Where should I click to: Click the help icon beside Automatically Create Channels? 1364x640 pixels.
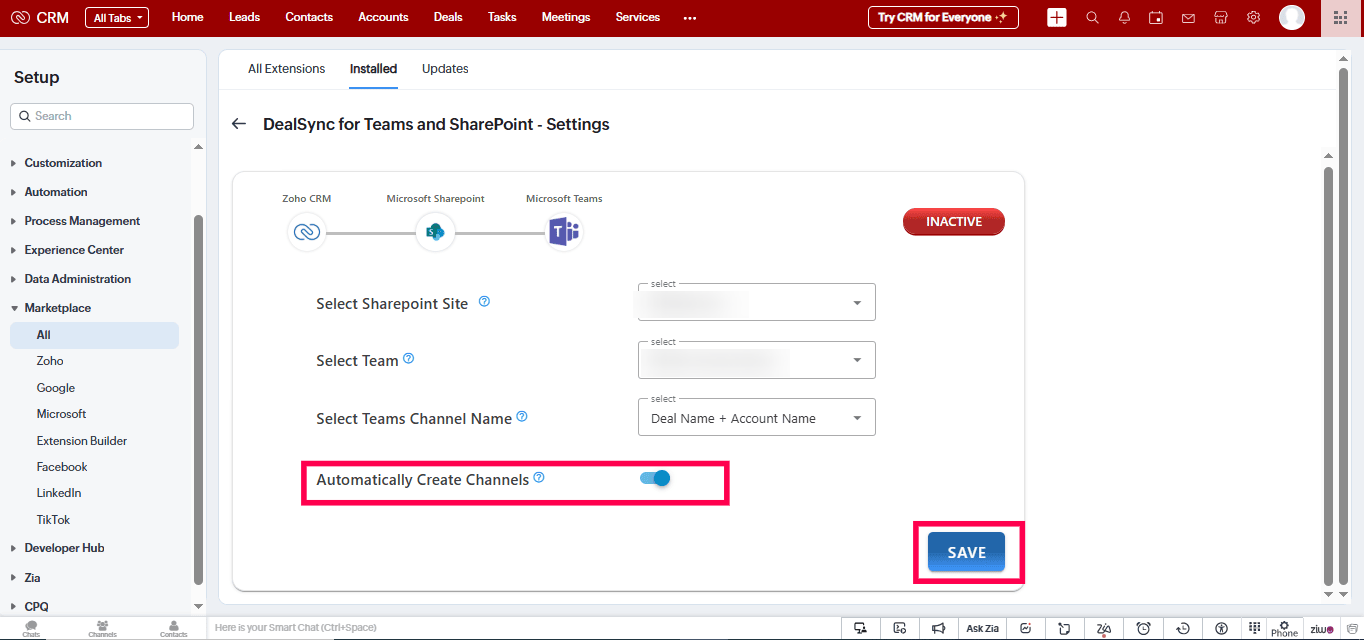click(x=539, y=478)
